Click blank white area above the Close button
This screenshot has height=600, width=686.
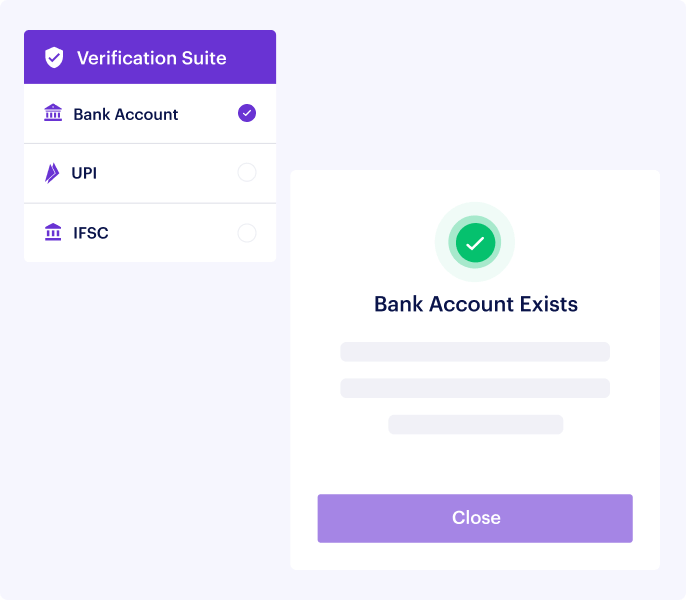point(475,465)
